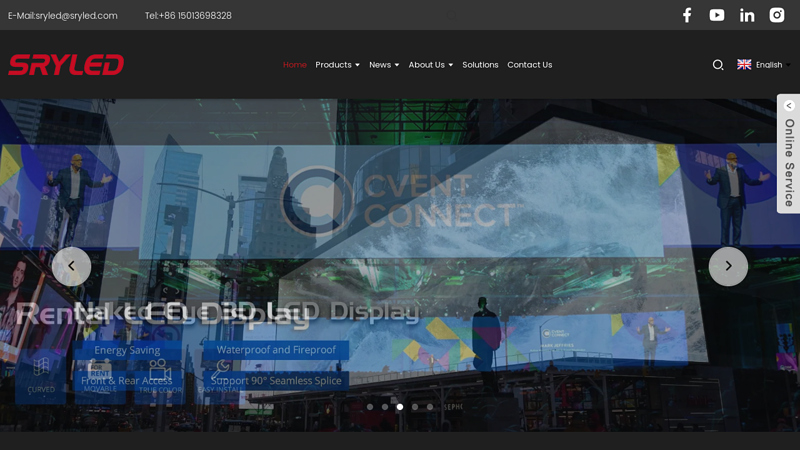Select the fifth carousel dot
This screenshot has width=800, height=450.
click(x=430, y=407)
